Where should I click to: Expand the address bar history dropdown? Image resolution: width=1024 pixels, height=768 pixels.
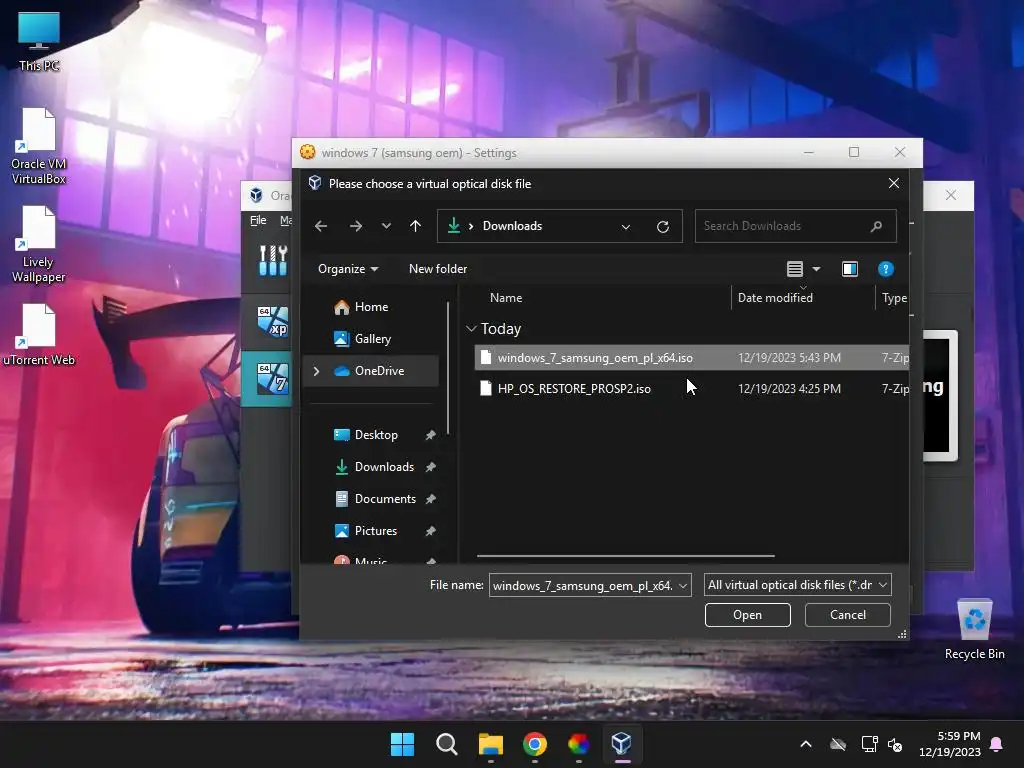point(626,227)
